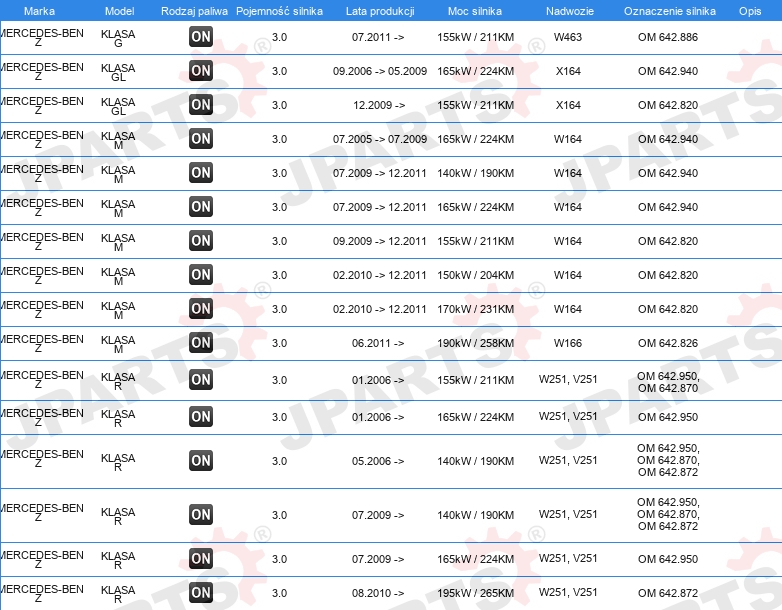Click ON icon in 07.2009 -> 12.2011 165kW row
Viewport: 782px width, 610px height.
(x=201, y=206)
